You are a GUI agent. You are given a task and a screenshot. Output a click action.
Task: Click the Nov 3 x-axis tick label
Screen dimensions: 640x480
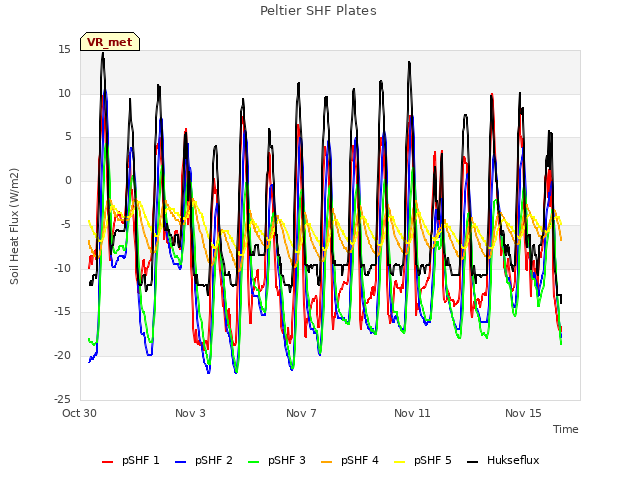pyautogui.click(x=190, y=413)
